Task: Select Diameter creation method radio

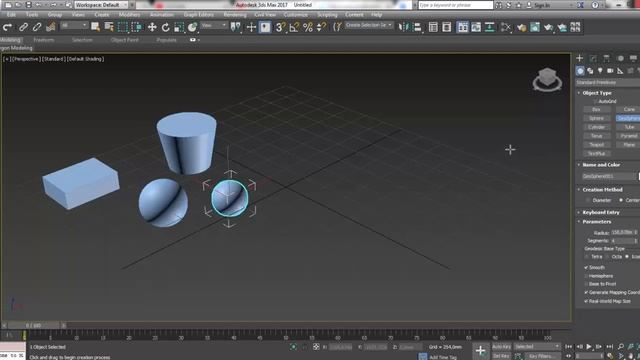Action: click(x=588, y=200)
